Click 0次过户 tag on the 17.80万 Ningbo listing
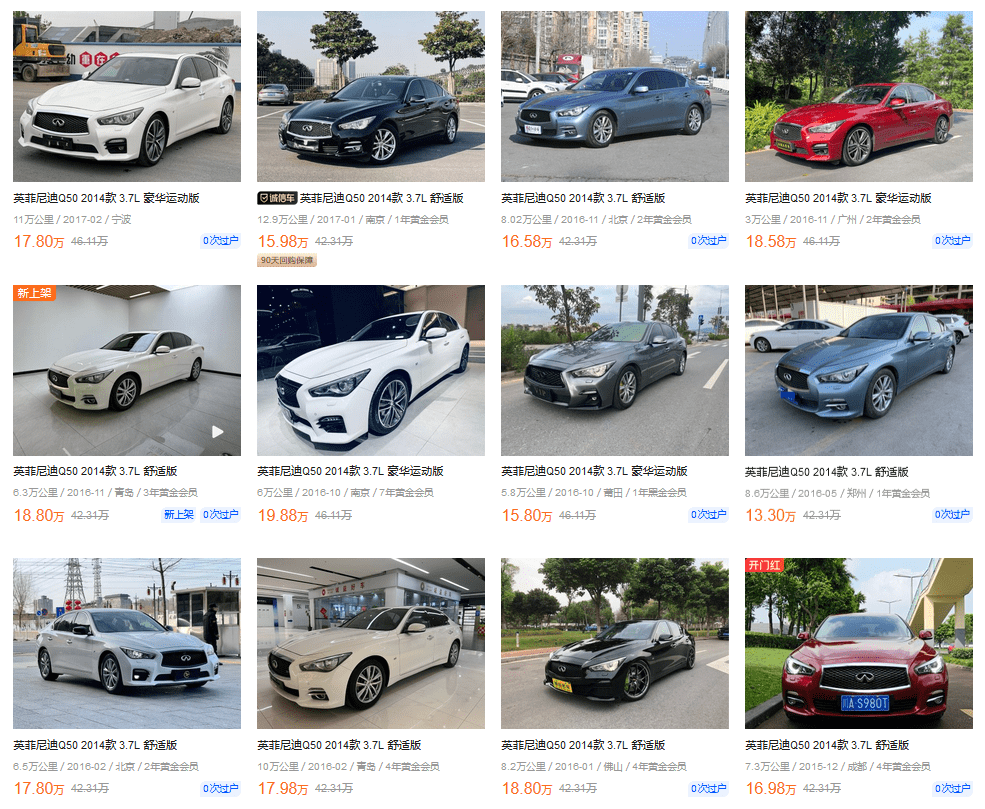This screenshot has height=809, width=985. click(220, 241)
